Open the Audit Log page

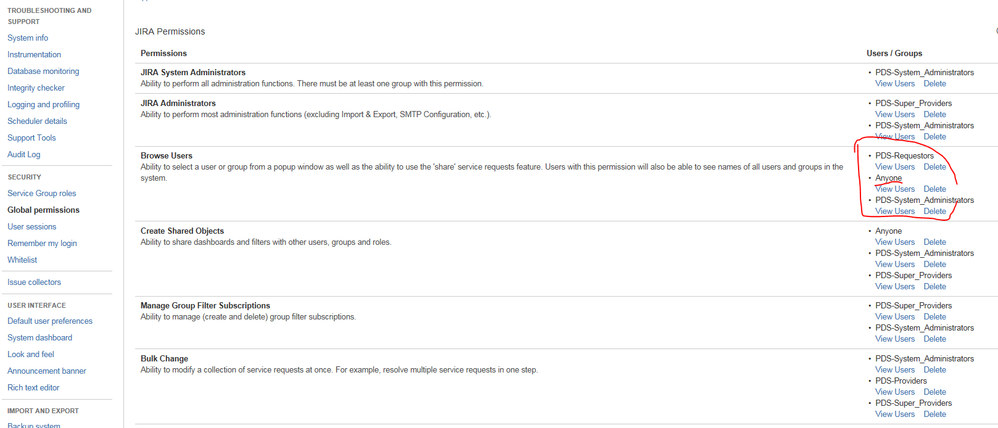point(24,154)
